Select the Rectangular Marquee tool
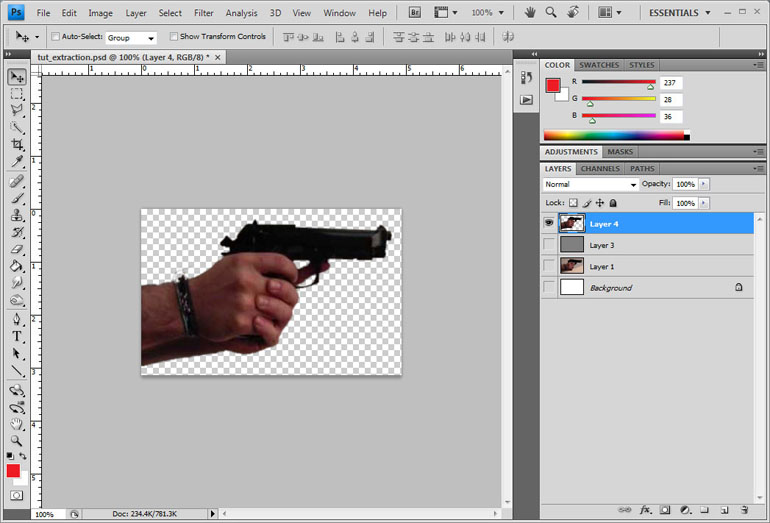The image size is (770, 523). tap(17, 94)
